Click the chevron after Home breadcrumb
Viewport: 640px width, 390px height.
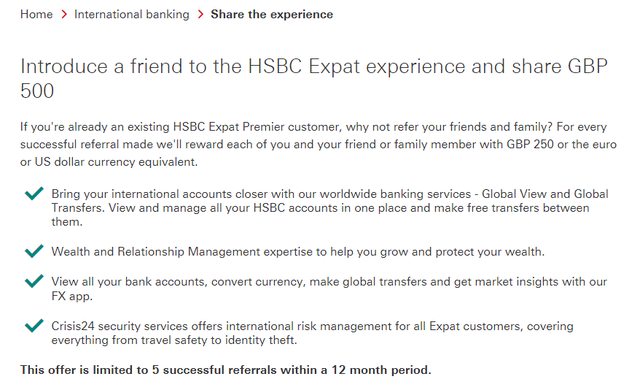[64, 14]
